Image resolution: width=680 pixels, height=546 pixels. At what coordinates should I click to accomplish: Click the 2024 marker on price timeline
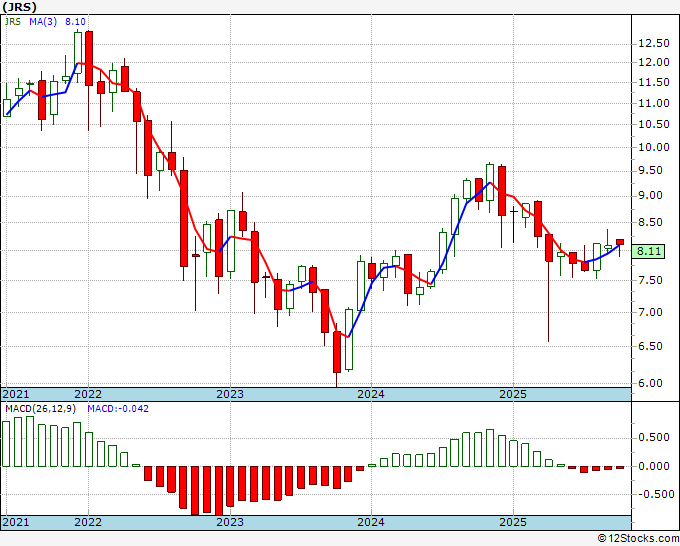click(x=371, y=394)
